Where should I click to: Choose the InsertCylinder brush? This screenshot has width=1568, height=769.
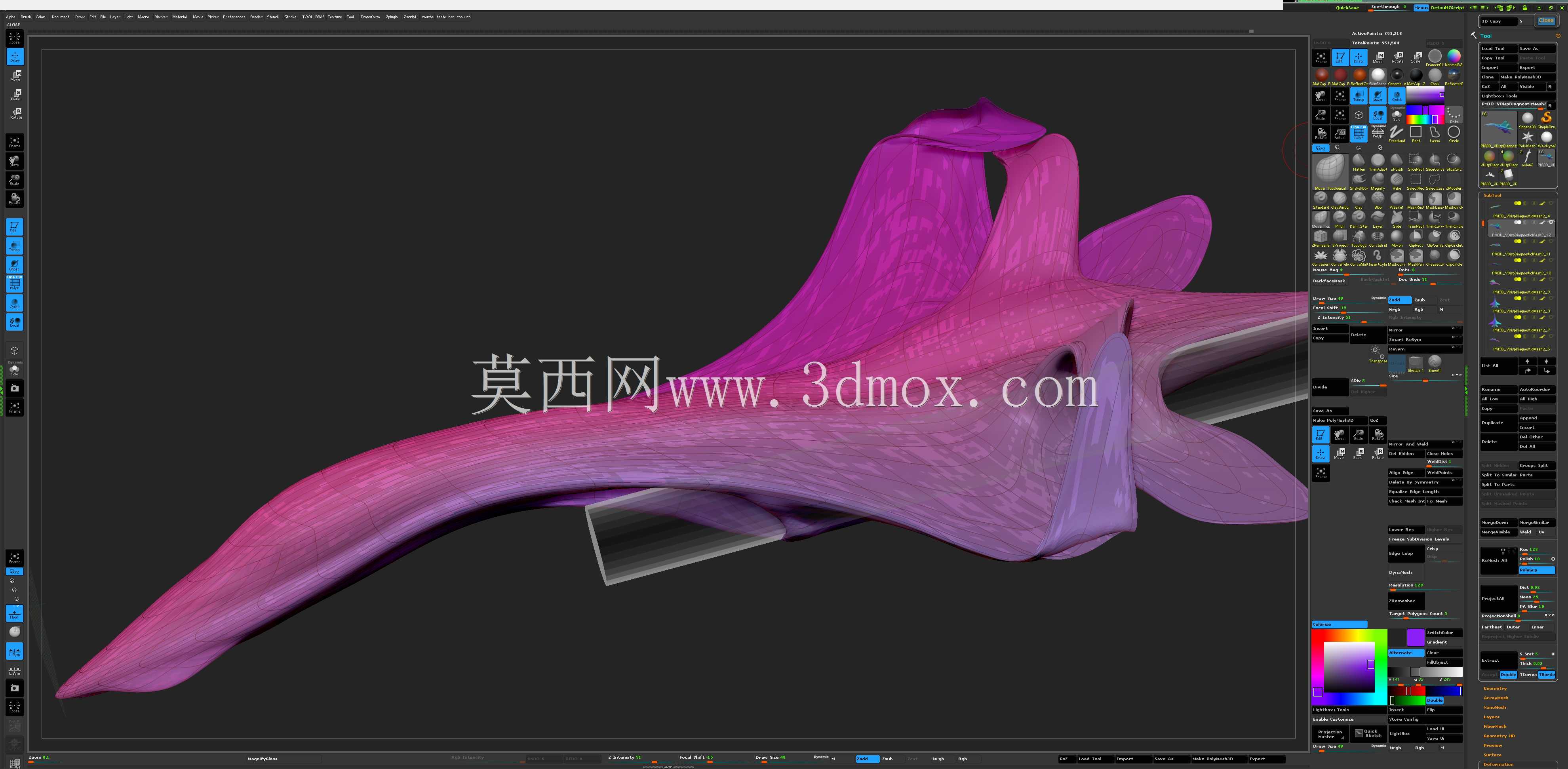pyautogui.click(x=1378, y=257)
